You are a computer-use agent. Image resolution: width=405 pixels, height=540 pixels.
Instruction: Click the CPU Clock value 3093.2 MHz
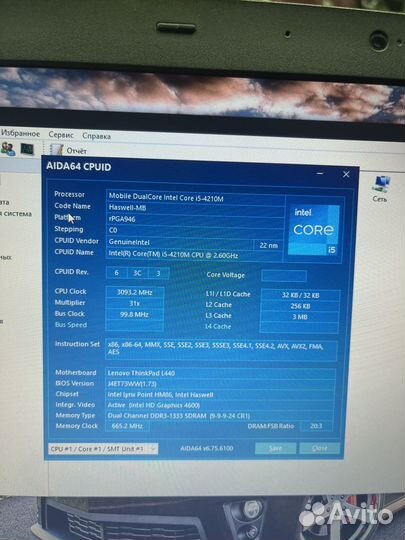tap(135, 292)
